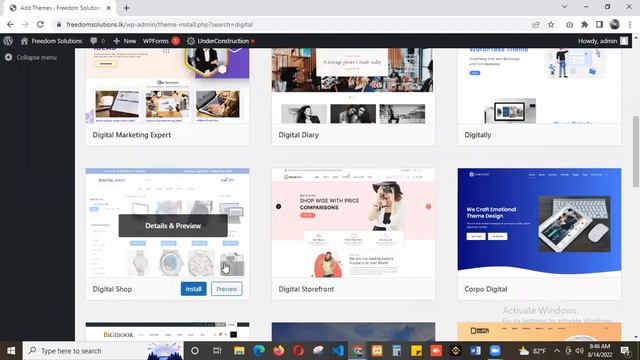640x360 pixels.
Task: Open the WordPress logo menu
Action: [x=8, y=41]
